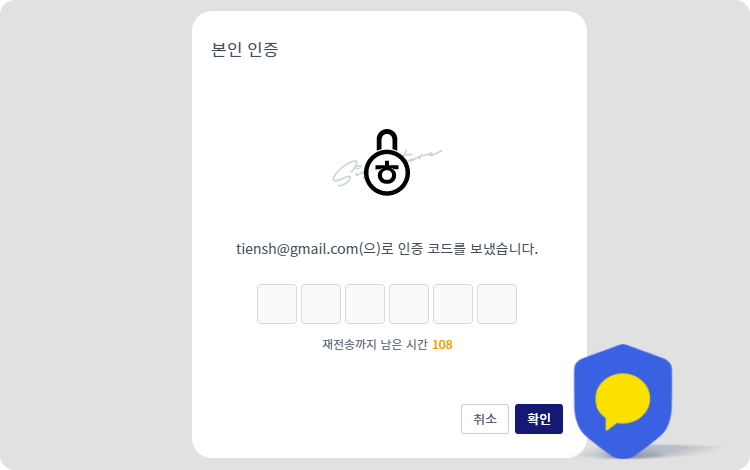
Task: Click the 취소 cancel button
Action: 485,419
